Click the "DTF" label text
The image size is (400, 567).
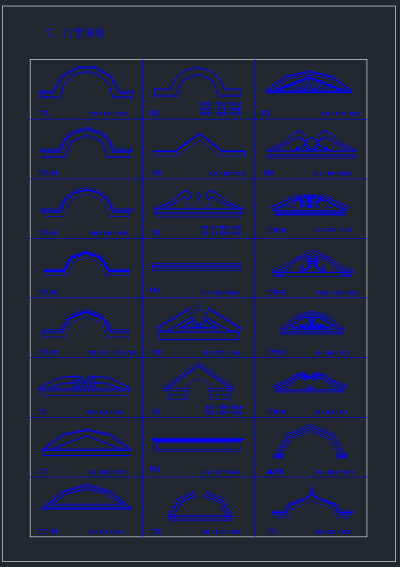point(156,233)
